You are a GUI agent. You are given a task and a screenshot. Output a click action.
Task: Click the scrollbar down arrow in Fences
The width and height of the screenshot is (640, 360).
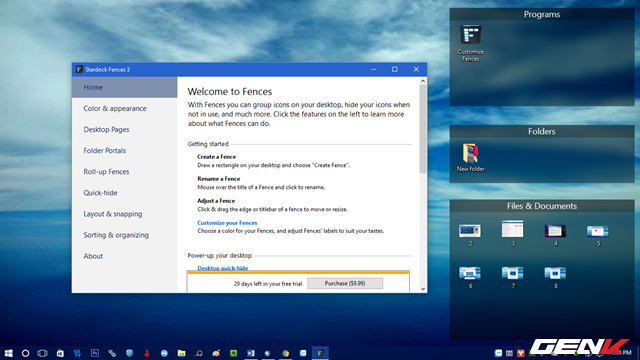pyautogui.click(x=423, y=289)
